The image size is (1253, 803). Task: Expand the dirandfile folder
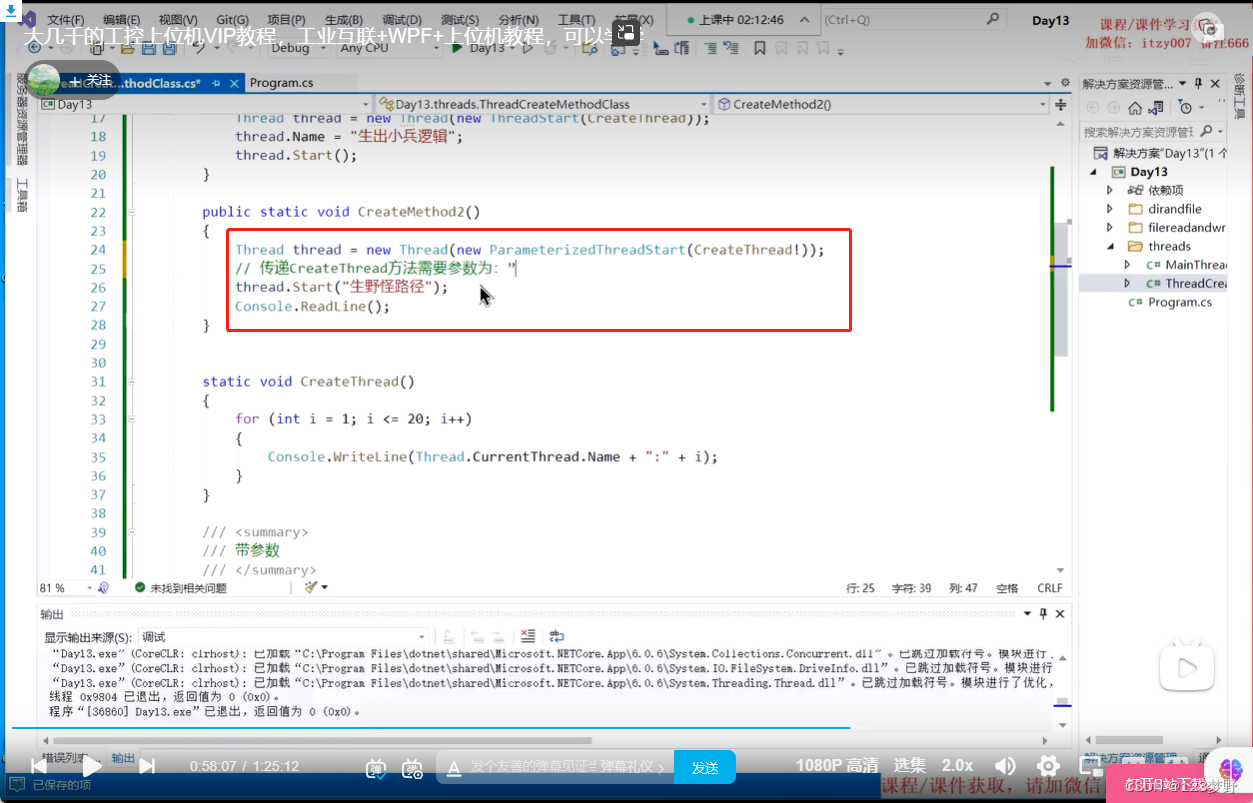click(1110, 209)
